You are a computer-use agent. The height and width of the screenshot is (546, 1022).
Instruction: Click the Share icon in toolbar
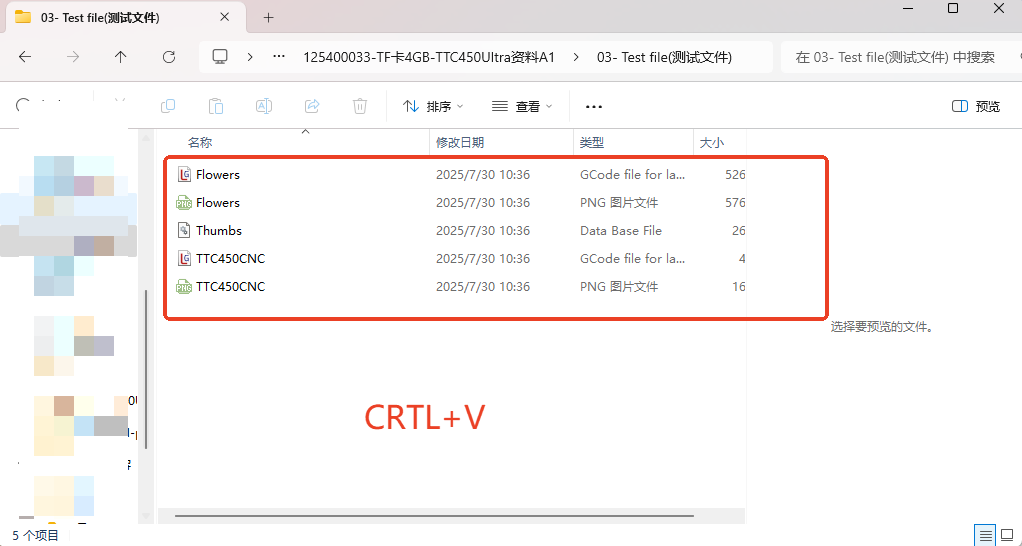[312, 106]
